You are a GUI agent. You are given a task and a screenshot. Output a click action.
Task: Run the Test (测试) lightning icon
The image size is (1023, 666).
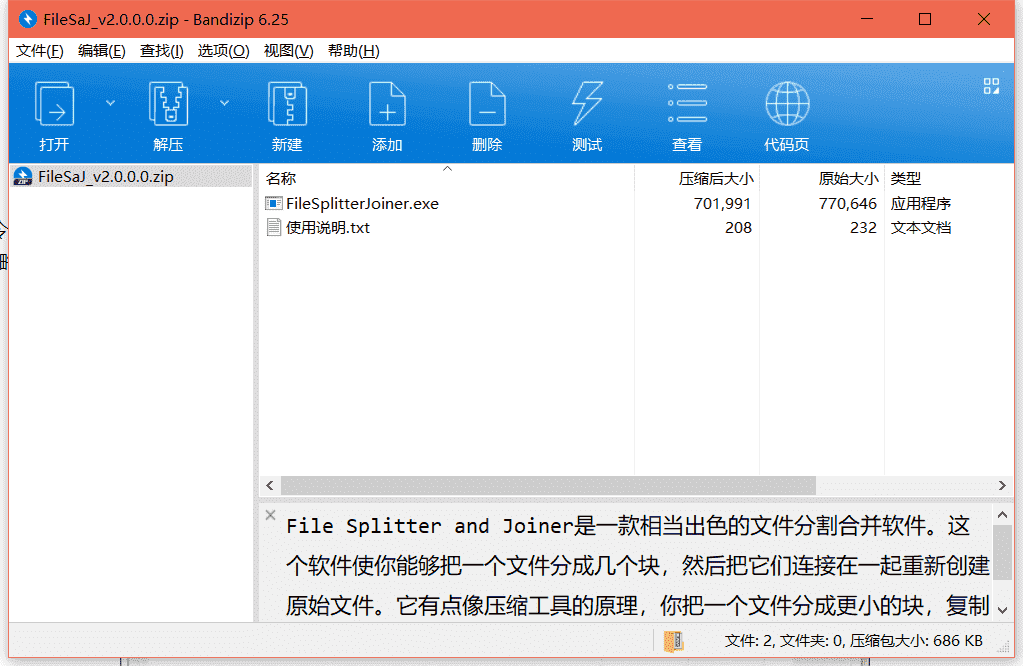587,104
